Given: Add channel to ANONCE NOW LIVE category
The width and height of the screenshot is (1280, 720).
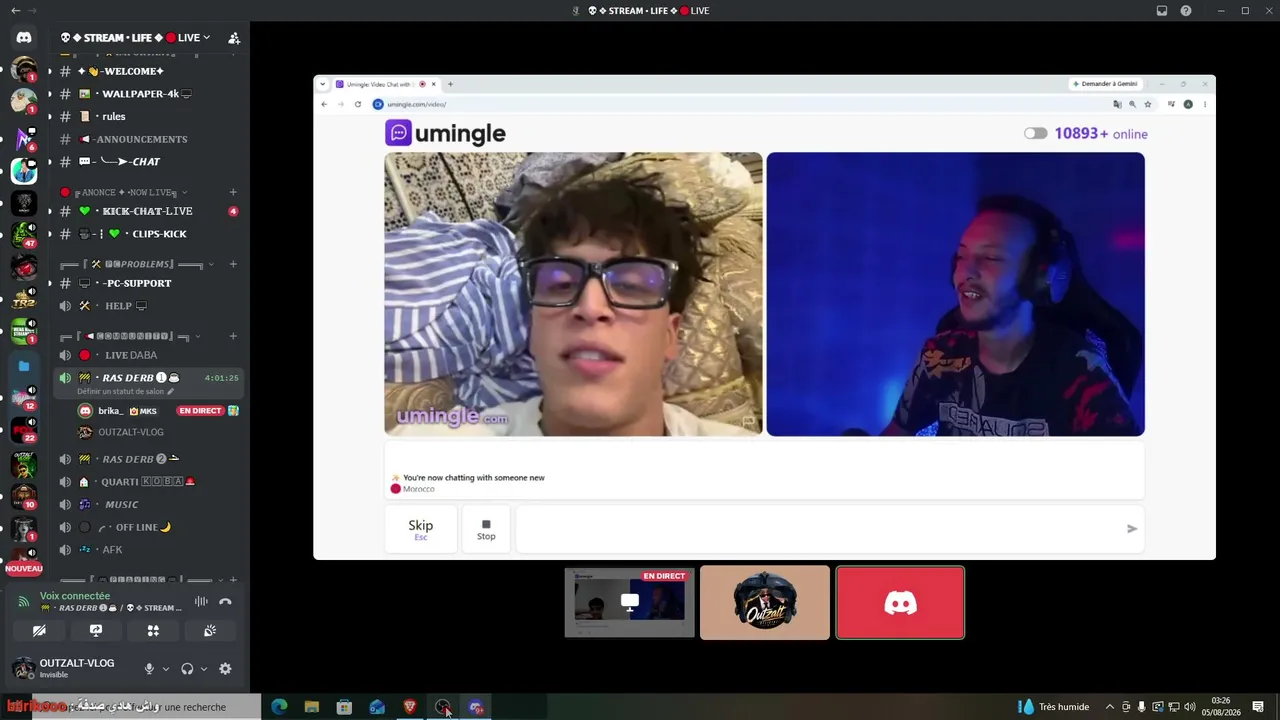Looking at the screenshot, I should point(233,192).
